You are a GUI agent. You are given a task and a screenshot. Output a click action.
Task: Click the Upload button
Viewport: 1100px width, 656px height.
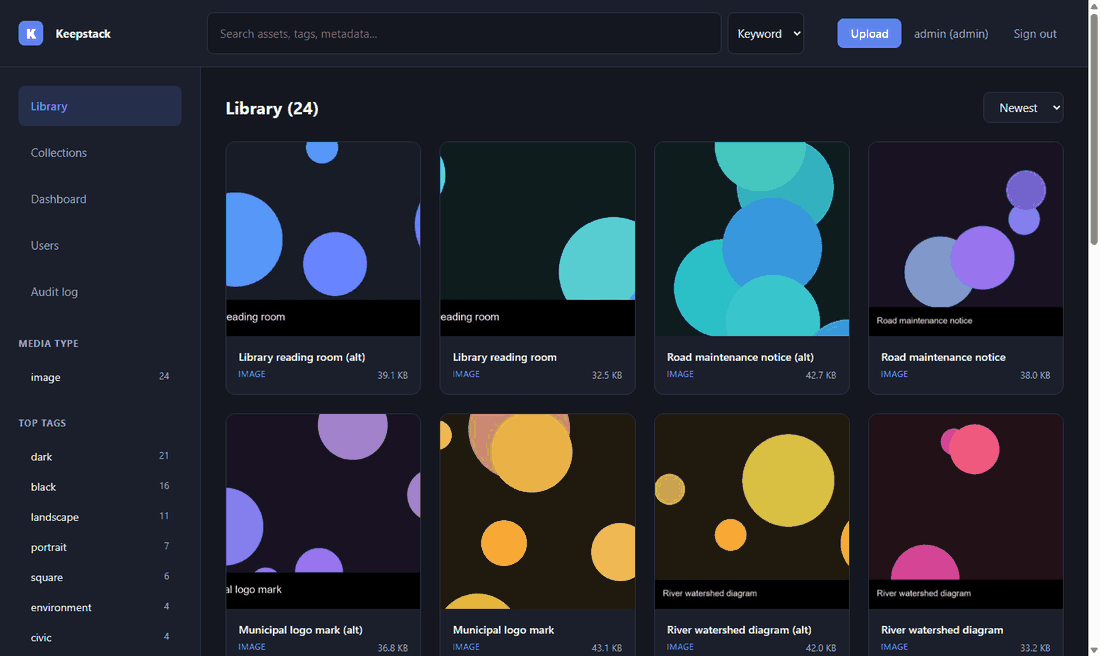(x=869, y=33)
